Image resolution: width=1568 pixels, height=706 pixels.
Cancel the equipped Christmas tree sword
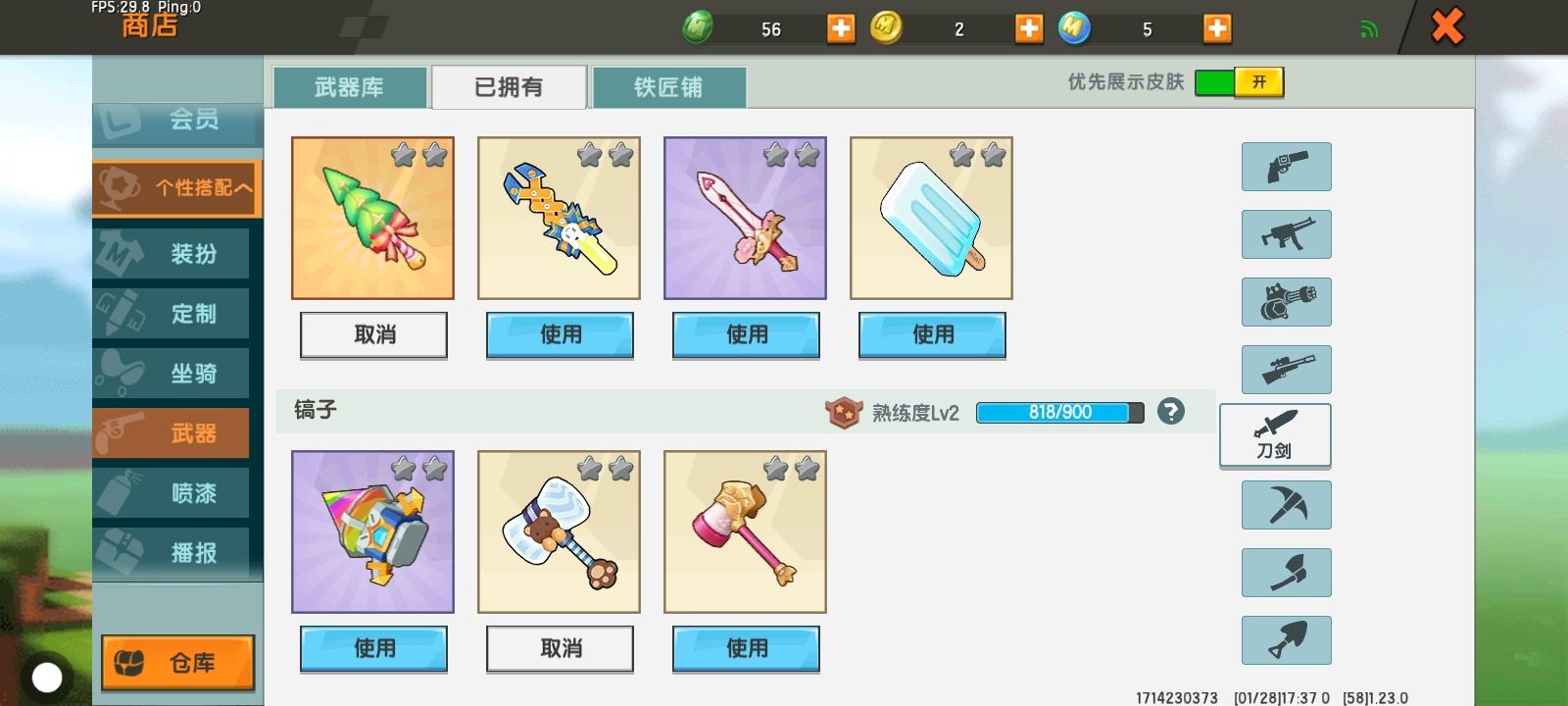point(373,335)
